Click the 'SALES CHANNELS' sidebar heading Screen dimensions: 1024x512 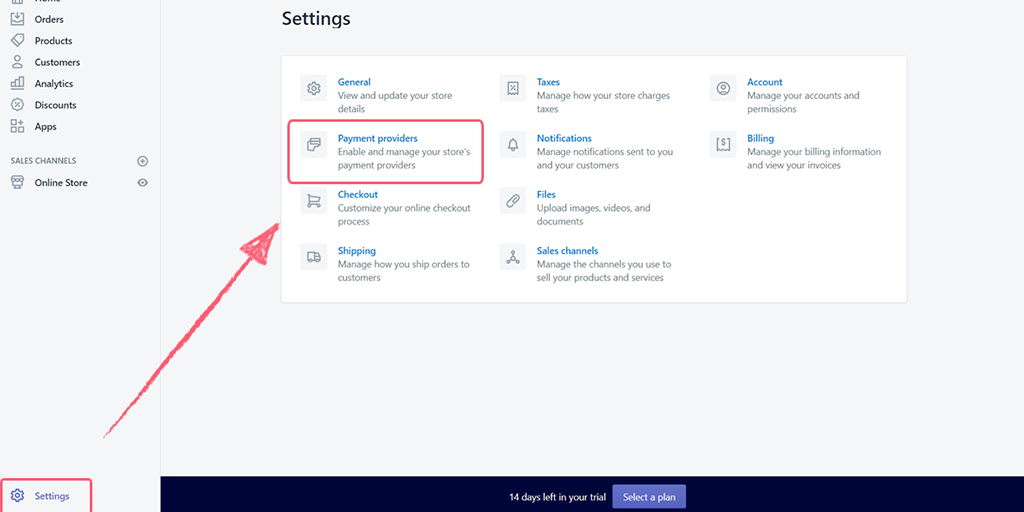43,161
